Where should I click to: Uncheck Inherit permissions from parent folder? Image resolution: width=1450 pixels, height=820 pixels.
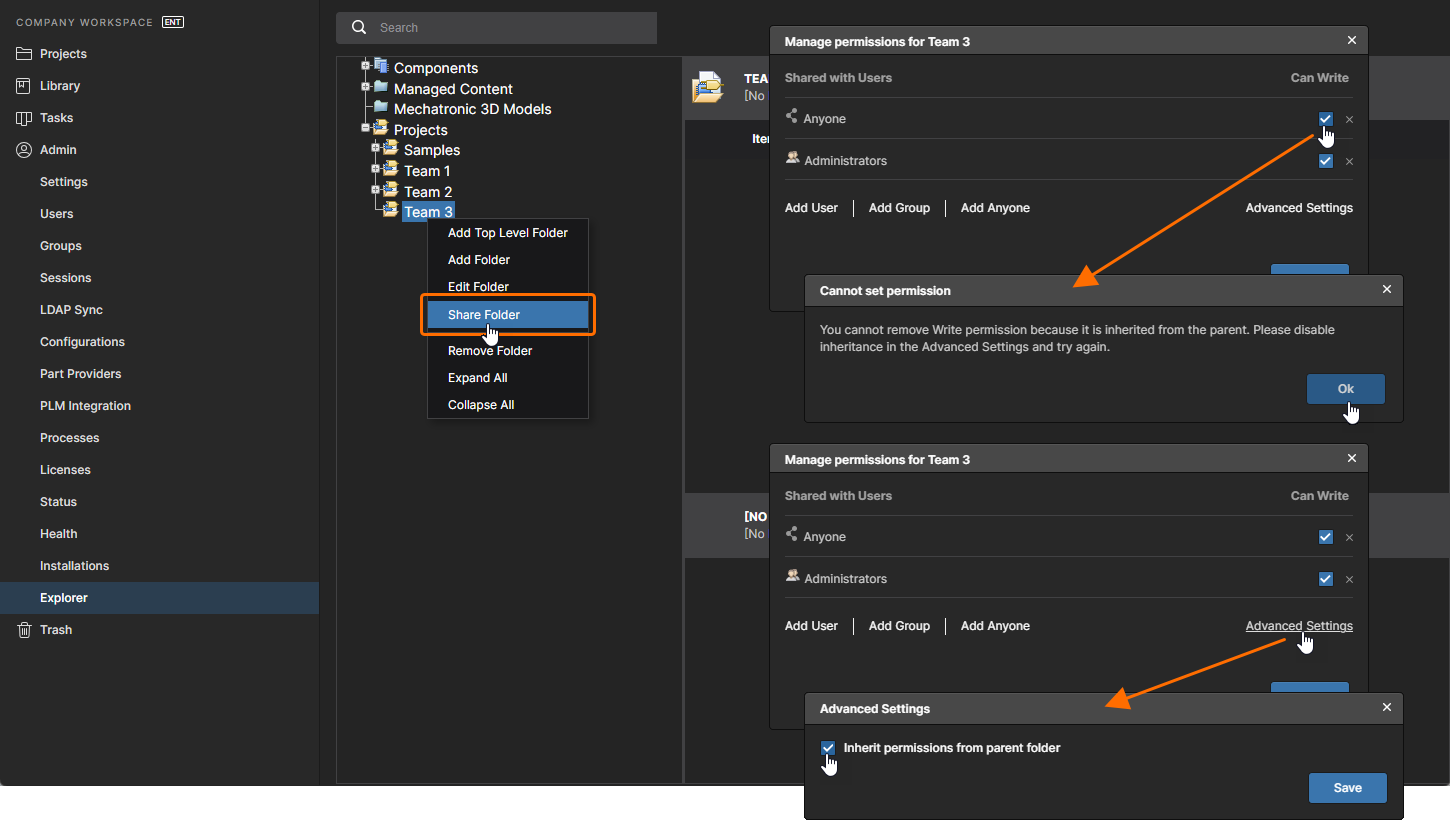click(x=828, y=748)
